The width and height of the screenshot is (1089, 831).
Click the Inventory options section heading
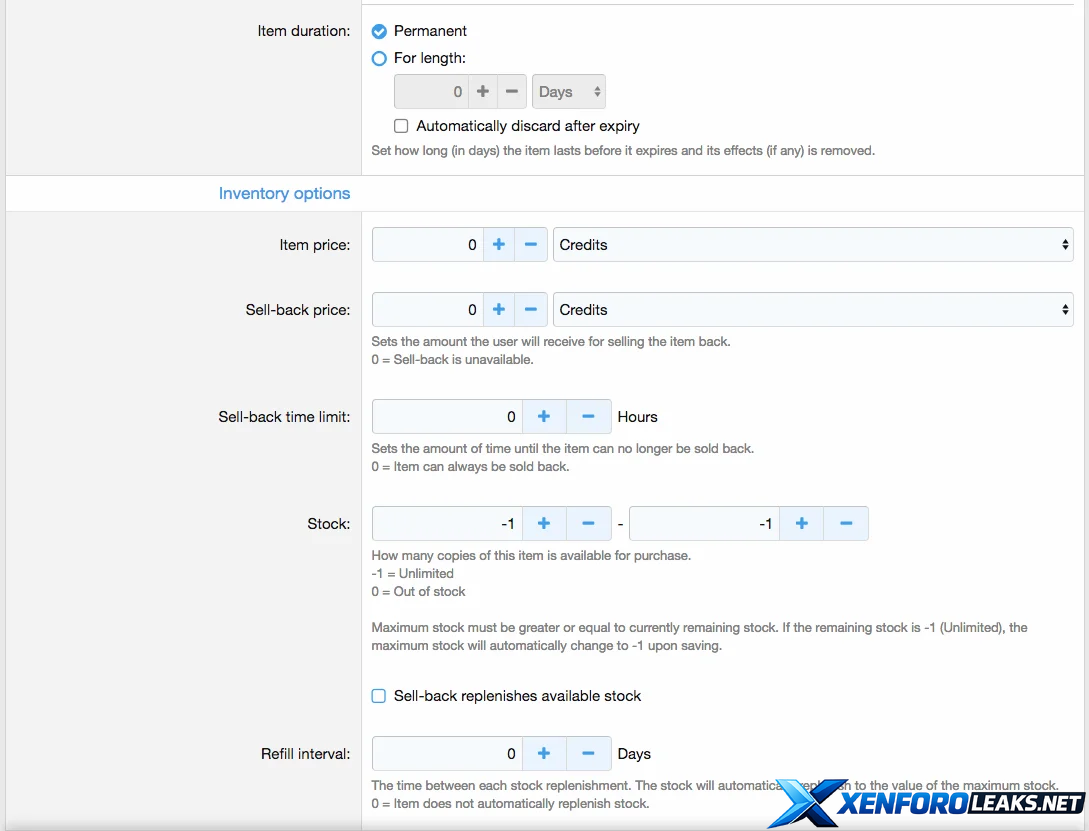click(x=284, y=194)
